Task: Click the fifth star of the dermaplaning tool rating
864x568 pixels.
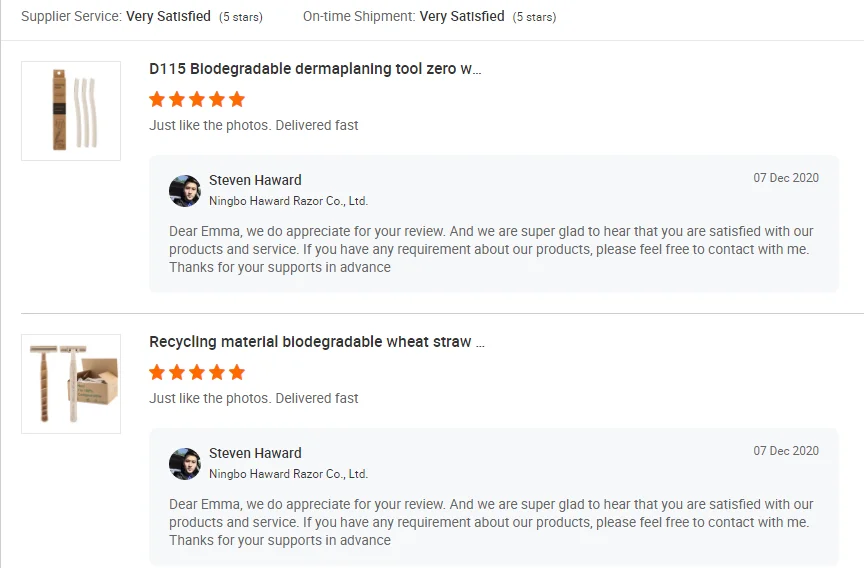Action: 237,99
